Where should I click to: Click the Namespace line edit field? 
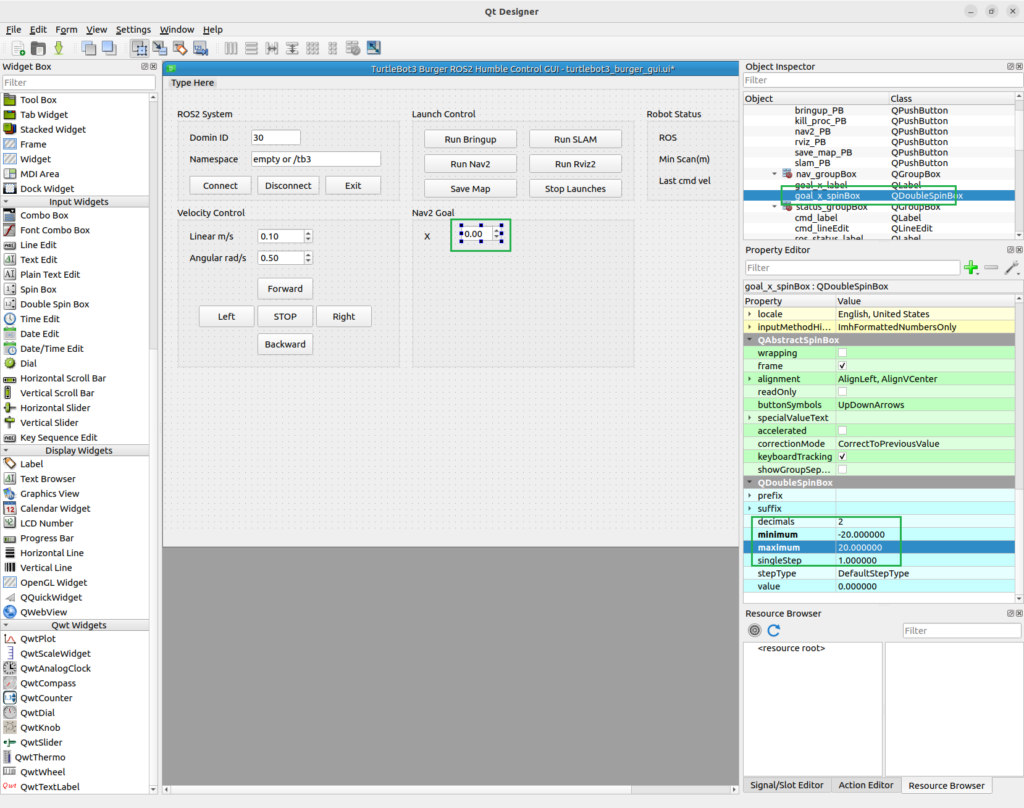[315, 159]
